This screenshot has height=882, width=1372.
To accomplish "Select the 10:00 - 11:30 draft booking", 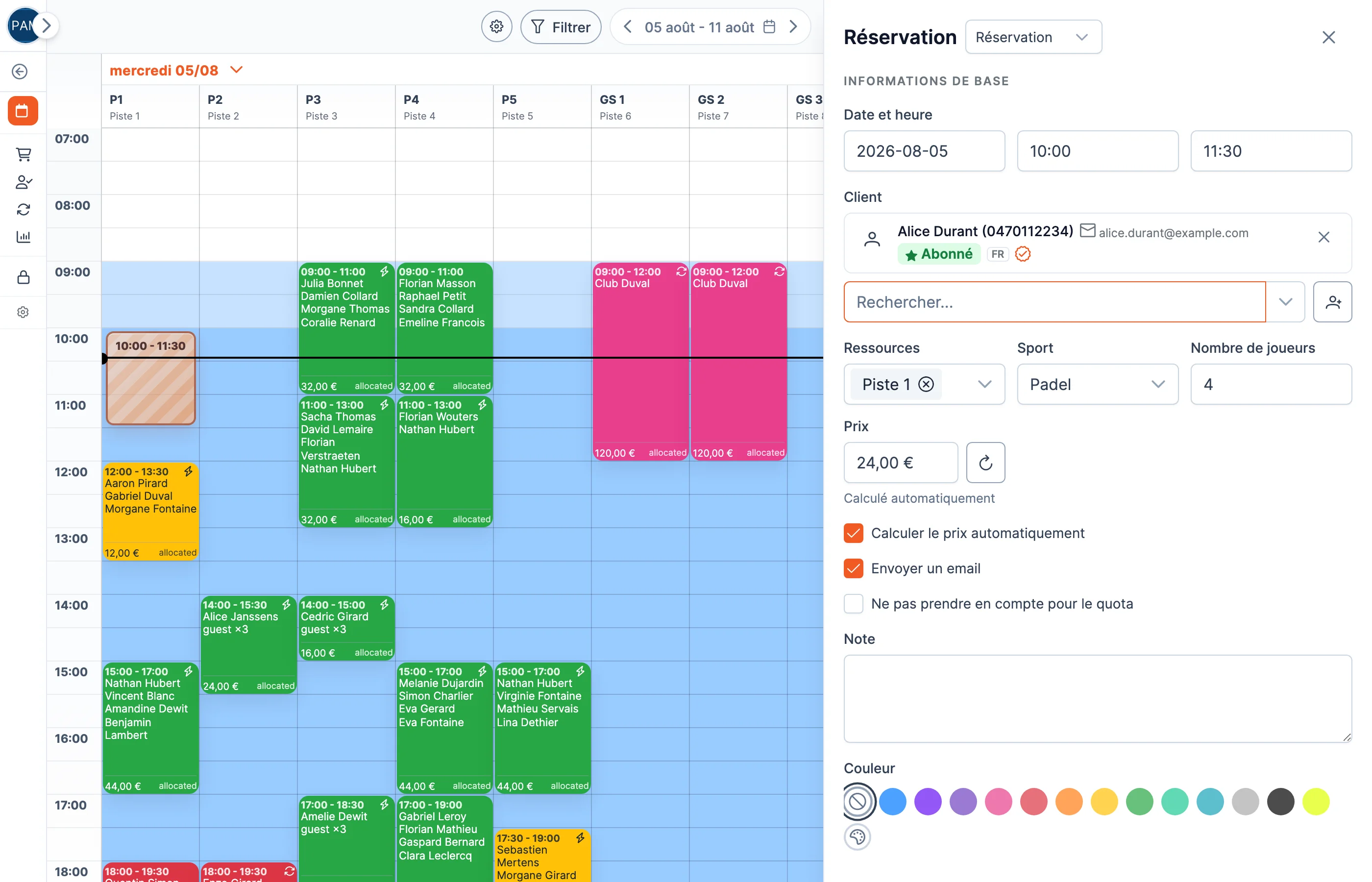I will coord(150,379).
